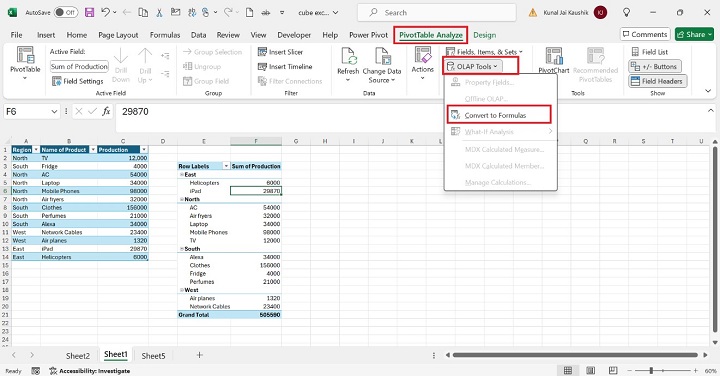Viewport: 720px width, 376px height.
Task: Click the insert function fx icon
Action: click(106, 111)
